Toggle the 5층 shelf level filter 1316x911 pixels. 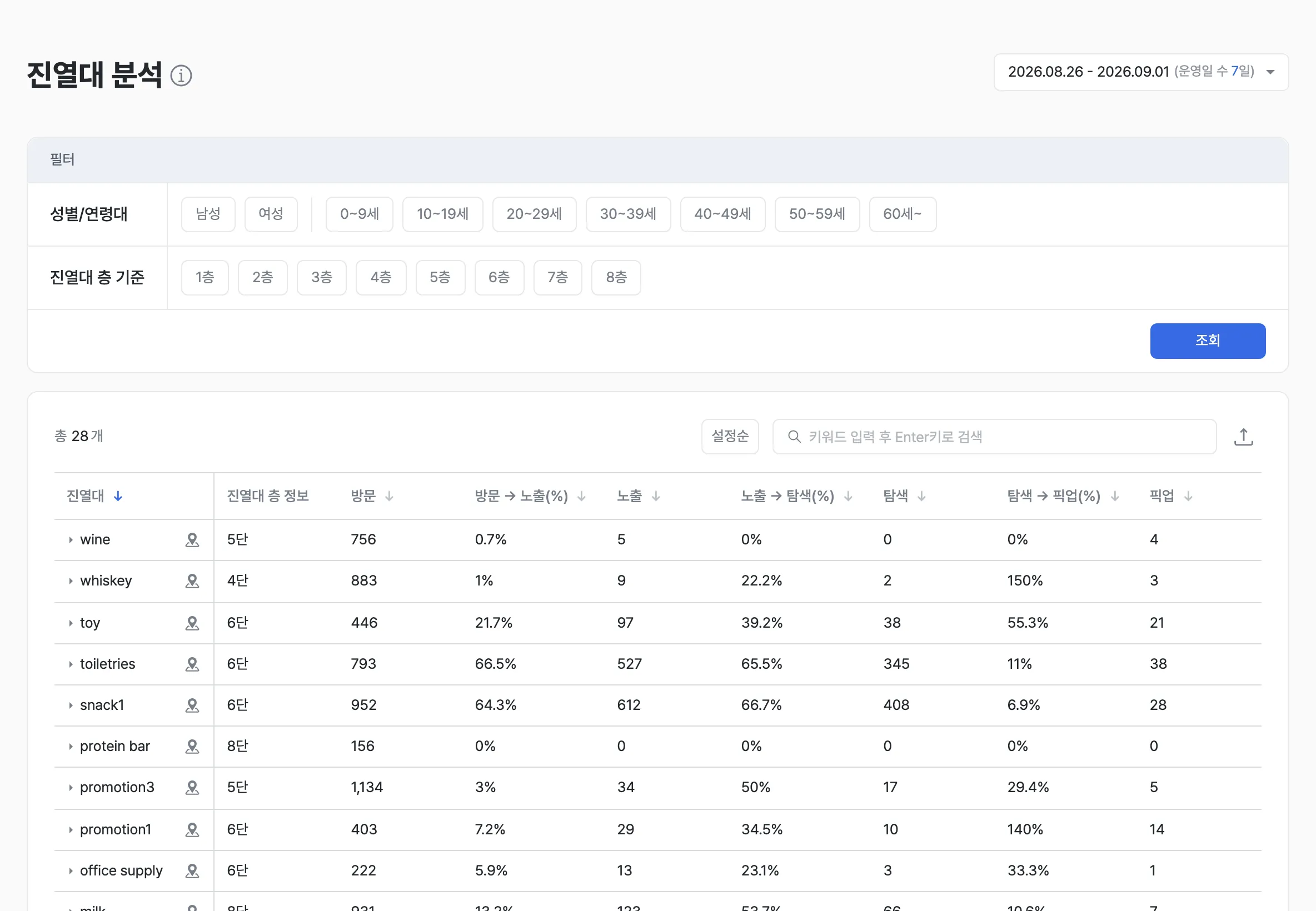[440, 277]
